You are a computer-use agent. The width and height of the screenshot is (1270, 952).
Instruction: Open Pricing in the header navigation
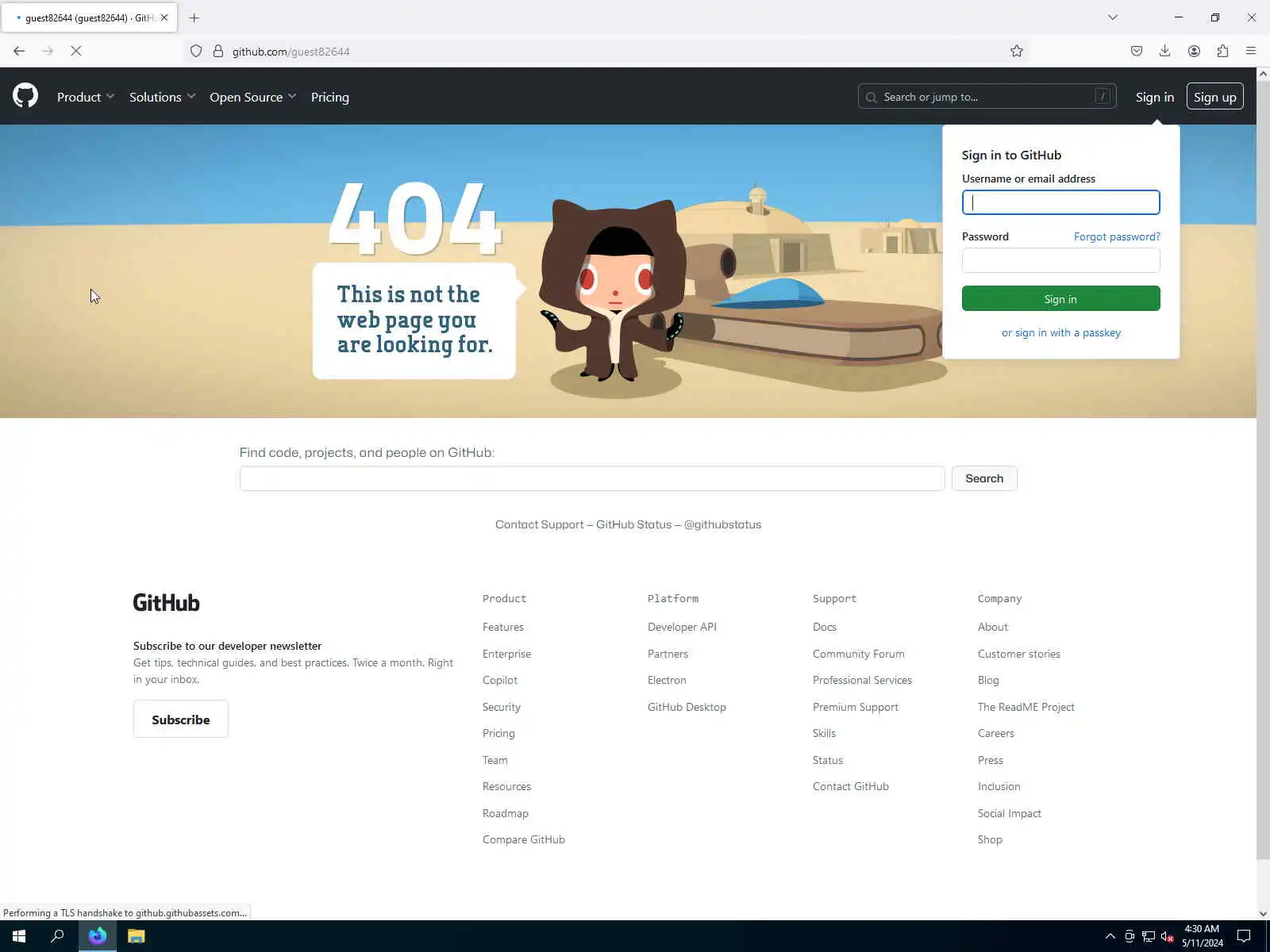[x=330, y=97]
